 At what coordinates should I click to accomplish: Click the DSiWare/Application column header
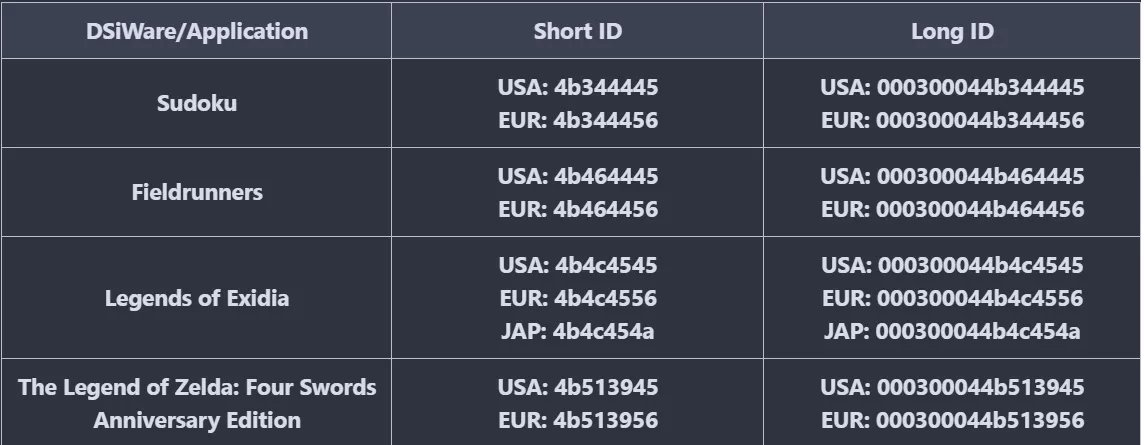(196, 31)
